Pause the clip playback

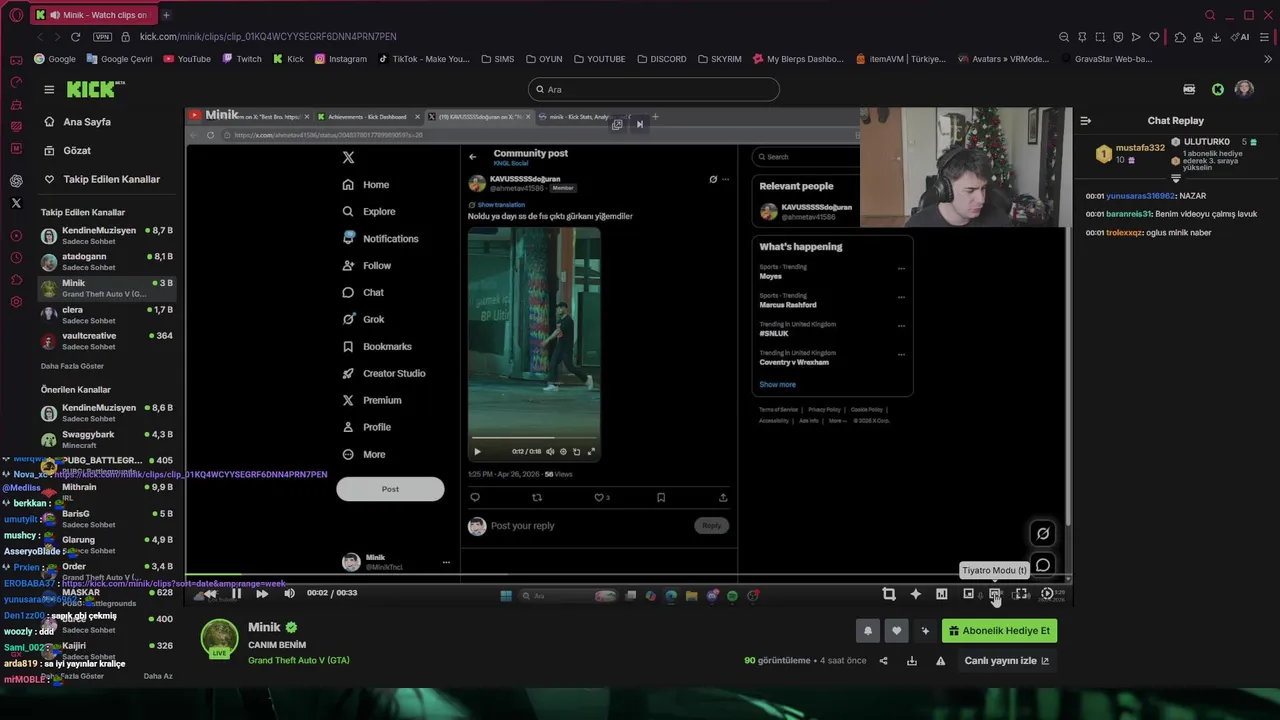(x=236, y=593)
